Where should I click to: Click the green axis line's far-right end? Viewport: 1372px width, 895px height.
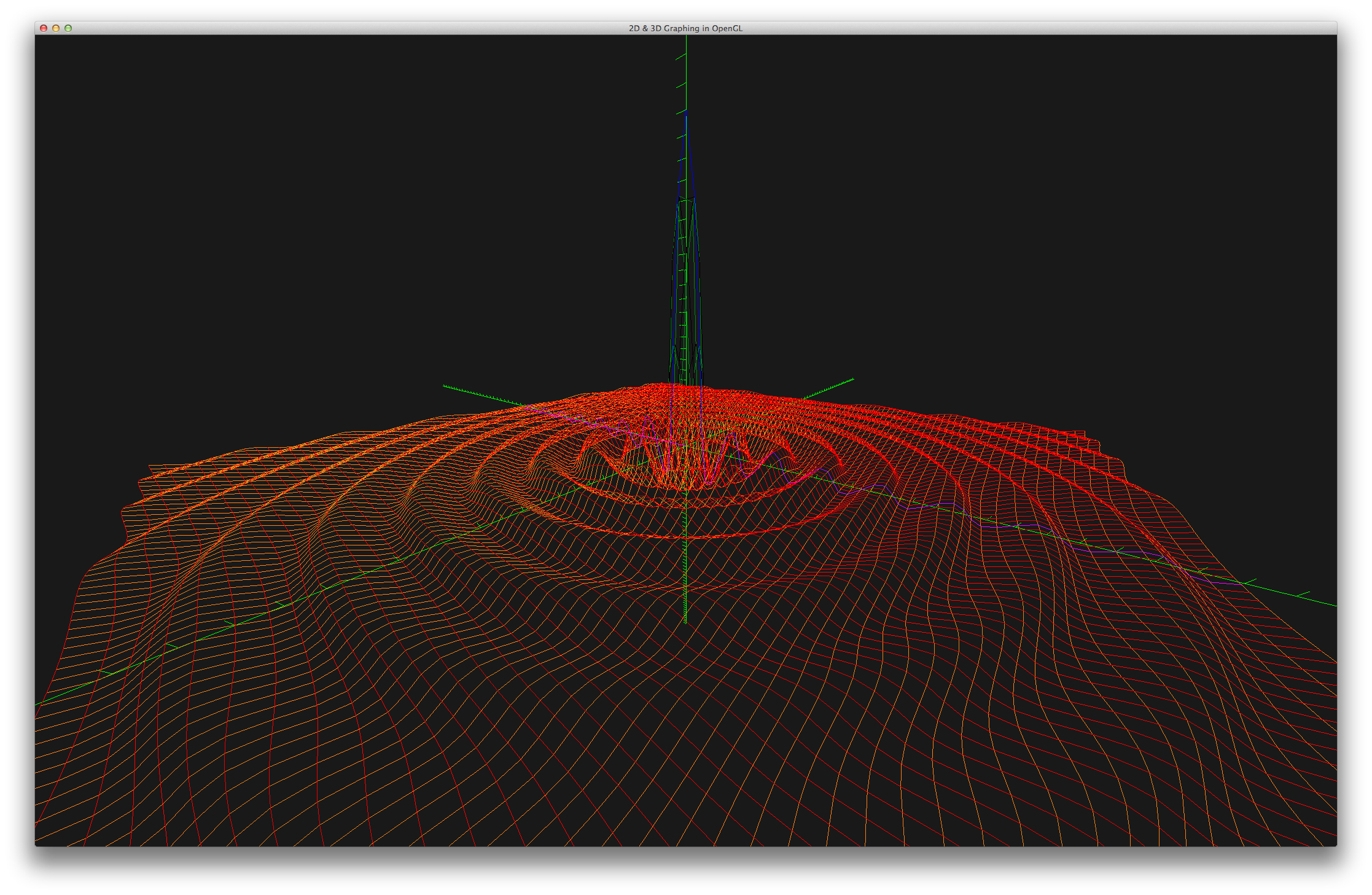coord(1334,605)
